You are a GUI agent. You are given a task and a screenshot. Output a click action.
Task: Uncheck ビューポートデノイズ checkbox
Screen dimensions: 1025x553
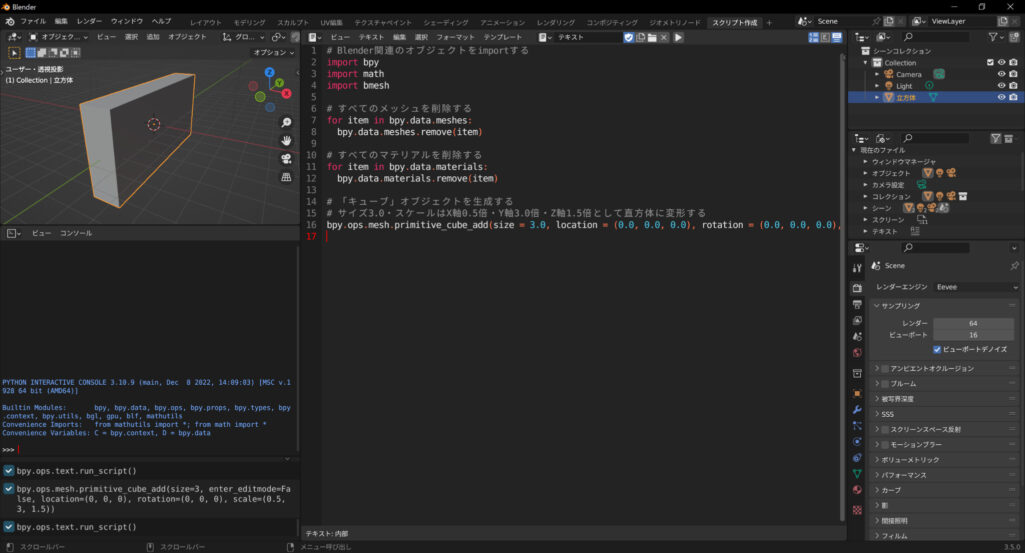(937, 349)
